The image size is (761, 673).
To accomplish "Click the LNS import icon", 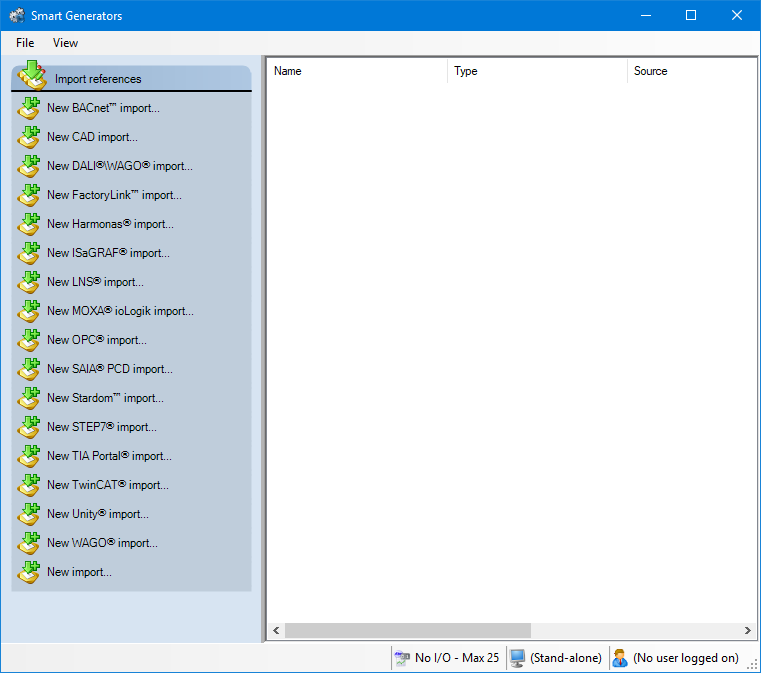I will point(29,282).
